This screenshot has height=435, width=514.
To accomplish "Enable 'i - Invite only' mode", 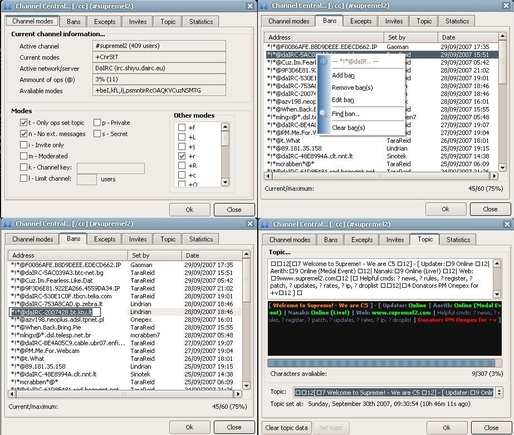I will (x=24, y=145).
